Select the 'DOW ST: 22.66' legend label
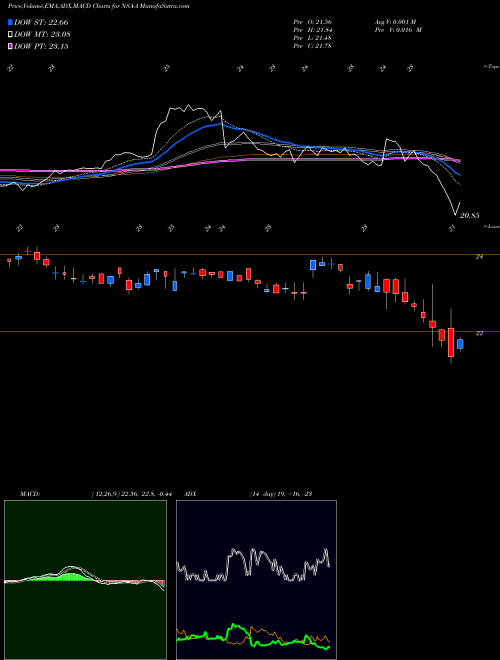Image resolution: width=500 pixels, height=660 pixels. tap(41, 22)
